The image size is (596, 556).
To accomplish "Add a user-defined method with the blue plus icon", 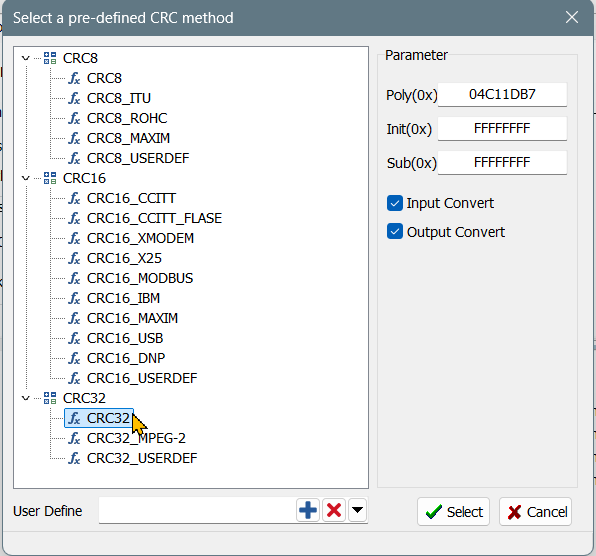I will 308,510.
